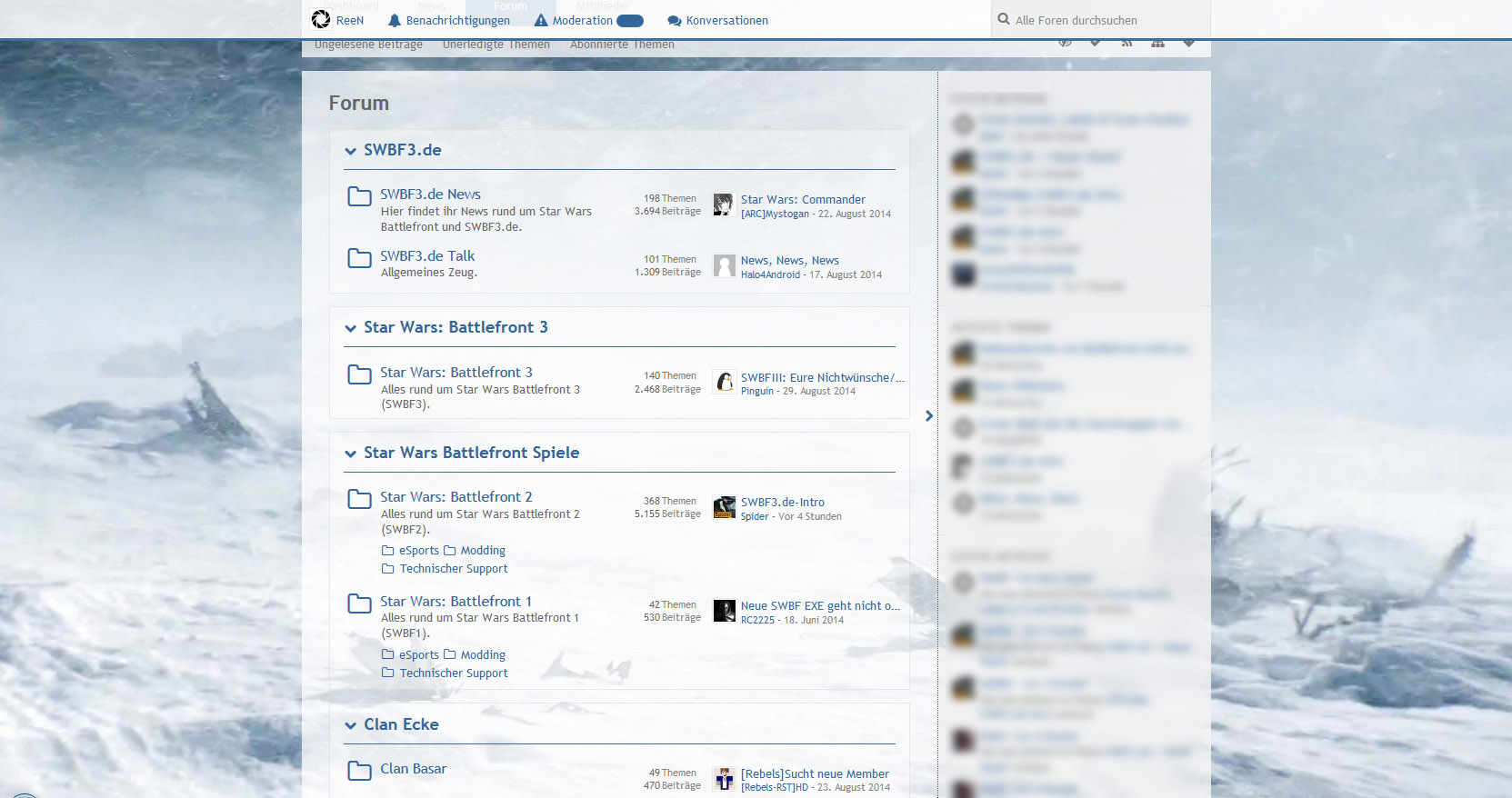The width and height of the screenshot is (1512, 798).
Task: Click the Star Wars: Battlefront 1 folder icon
Action: pyautogui.click(x=360, y=603)
